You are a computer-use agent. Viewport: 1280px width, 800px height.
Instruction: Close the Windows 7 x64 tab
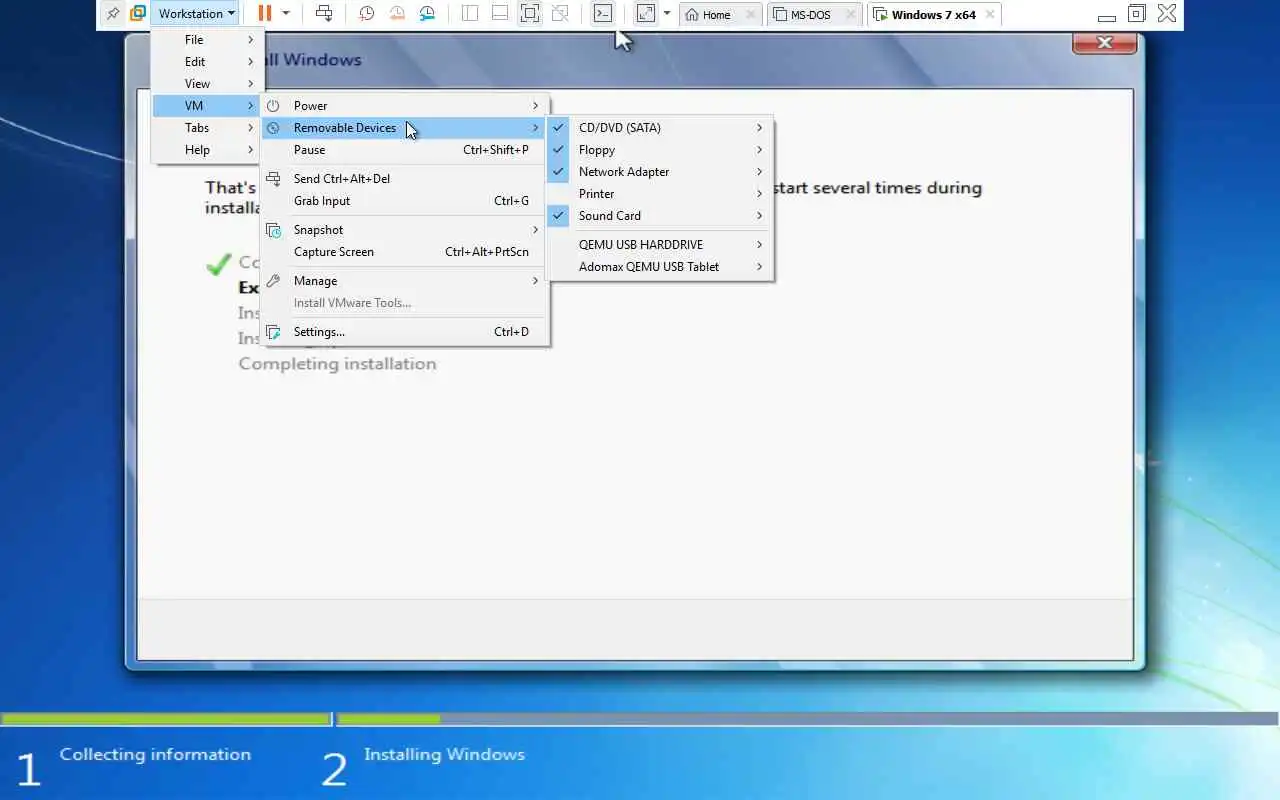990,15
